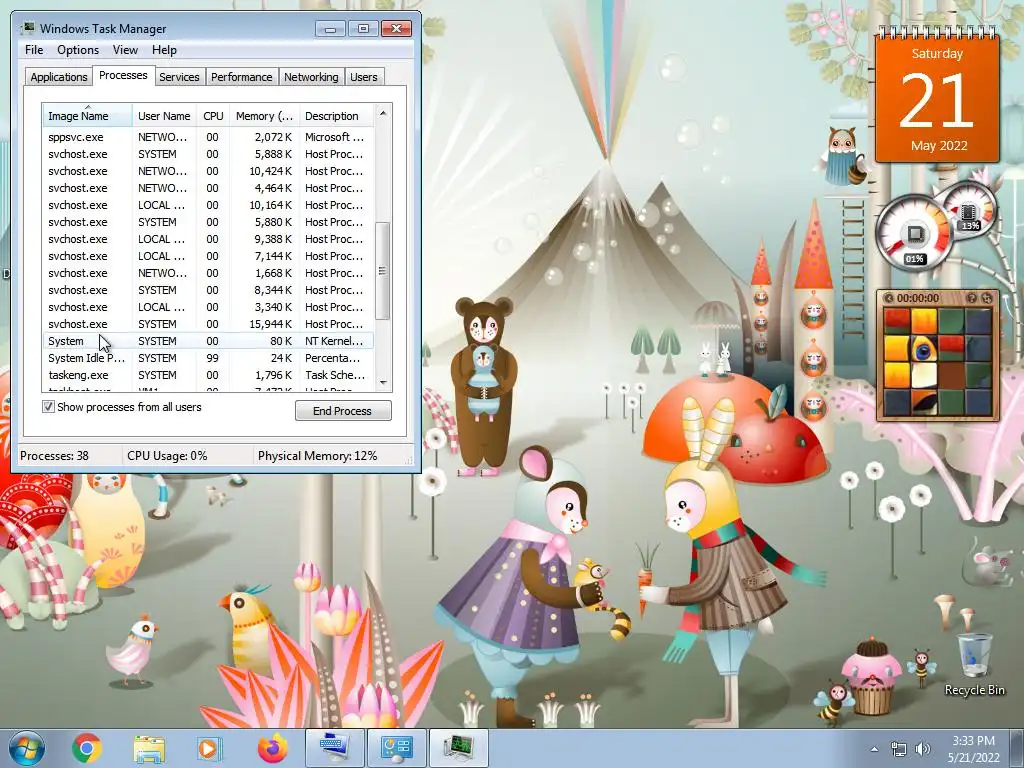Click the calendar gadget showing 21
The height and width of the screenshot is (768, 1024).
click(x=936, y=95)
